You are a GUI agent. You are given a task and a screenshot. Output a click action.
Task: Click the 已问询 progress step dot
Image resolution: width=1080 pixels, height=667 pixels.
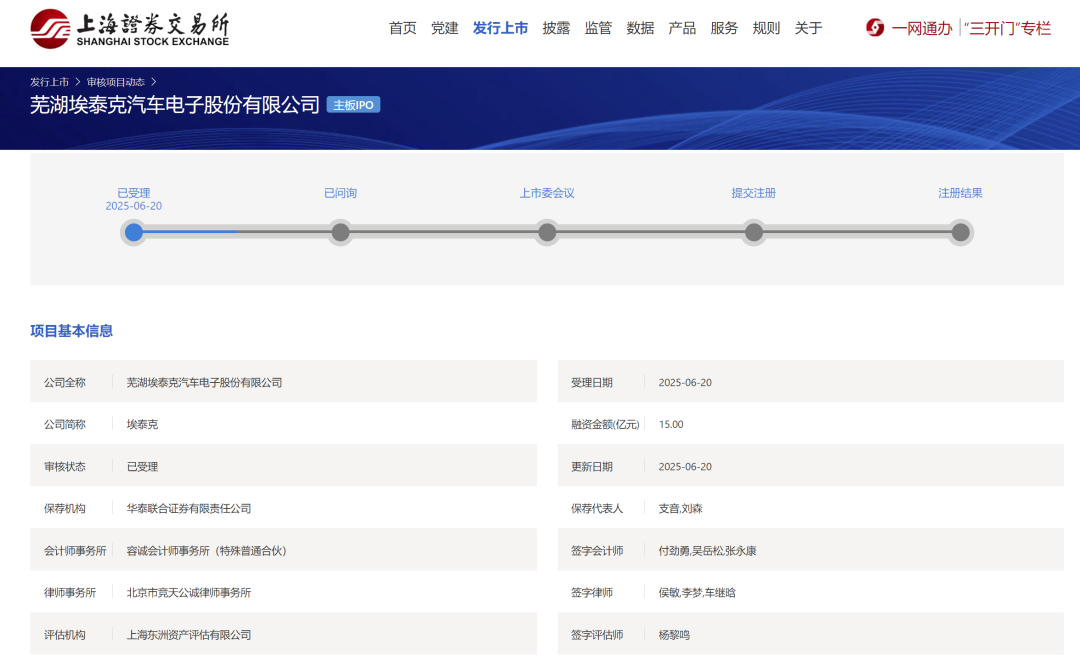(x=340, y=232)
